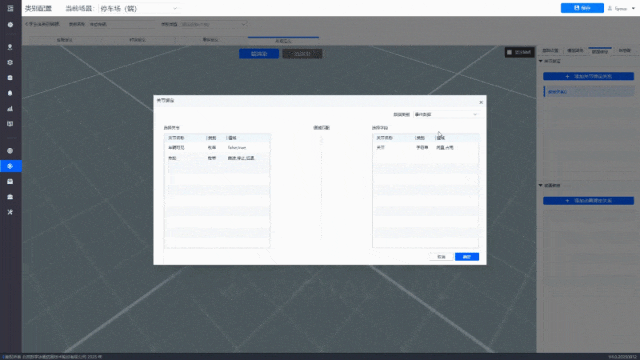Open the bar chart statistics icon in the sidebar

(10, 109)
